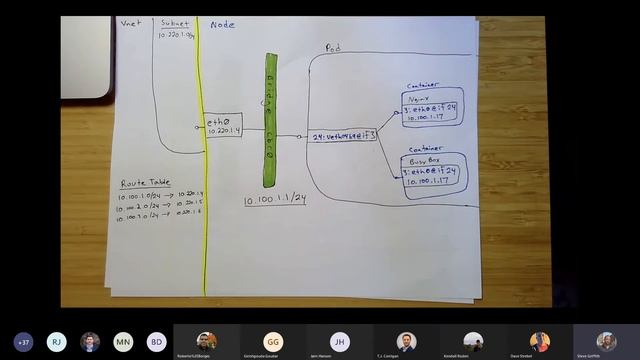Viewport: 640px width, 360px height.
Task: Click the eth0 10.220.1.4 box in drawing
Action: click(223, 125)
